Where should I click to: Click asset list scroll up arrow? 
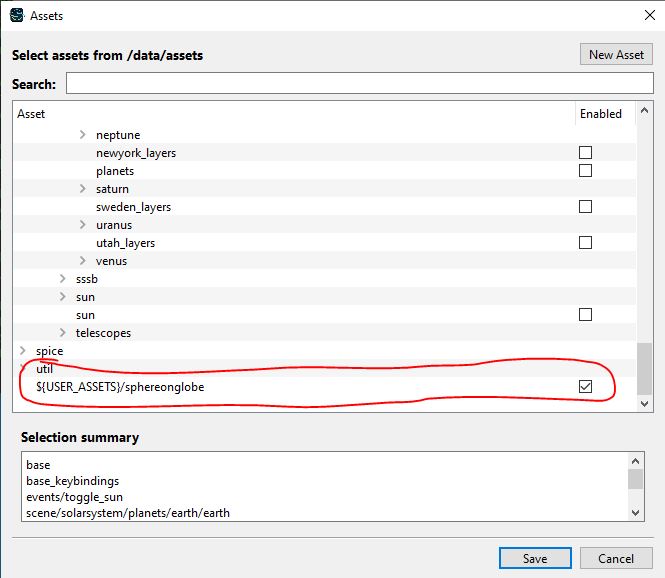coord(644,110)
